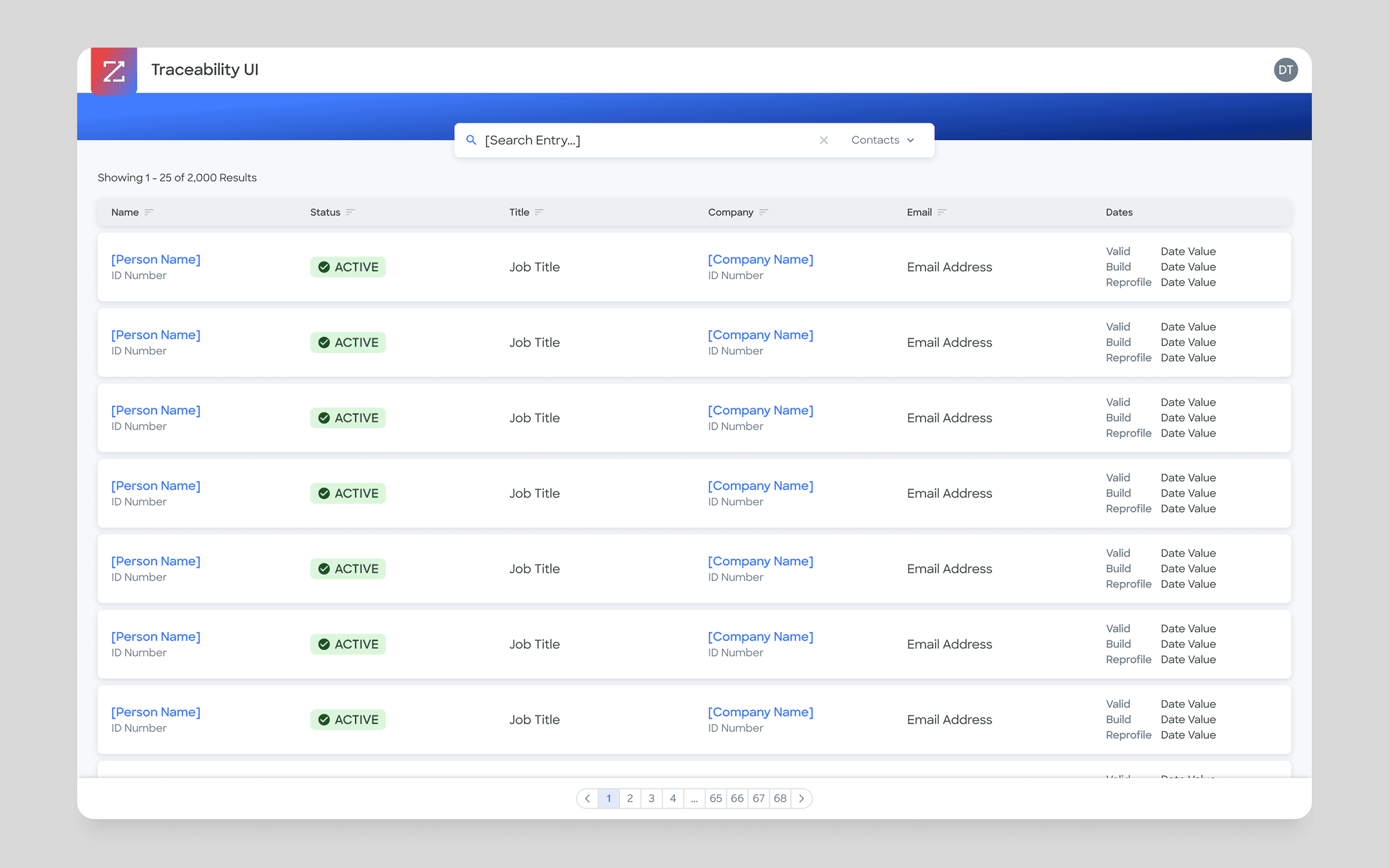Click third row ACTIVE status badge
Screen dimensions: 1389x868
pyautogui.click(x=348, y=418)
